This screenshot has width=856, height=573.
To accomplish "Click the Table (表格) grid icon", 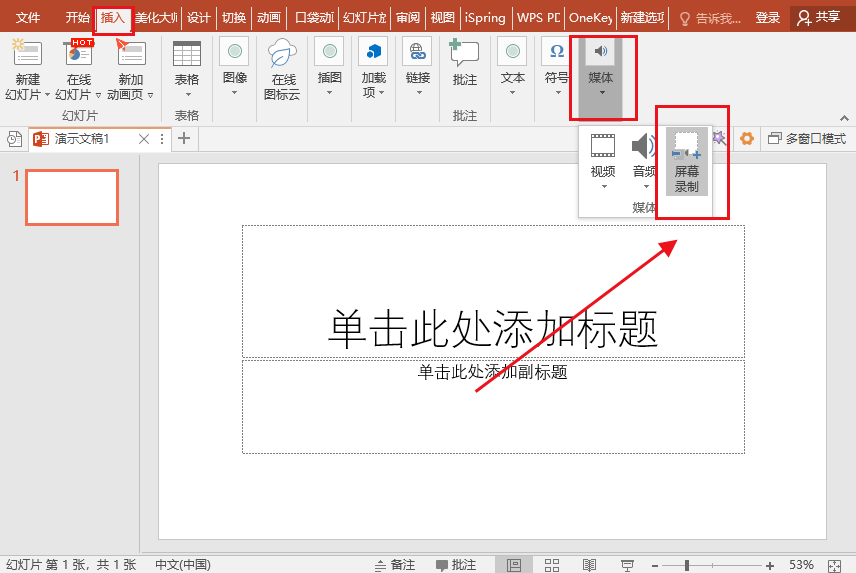I will [187, 54].
